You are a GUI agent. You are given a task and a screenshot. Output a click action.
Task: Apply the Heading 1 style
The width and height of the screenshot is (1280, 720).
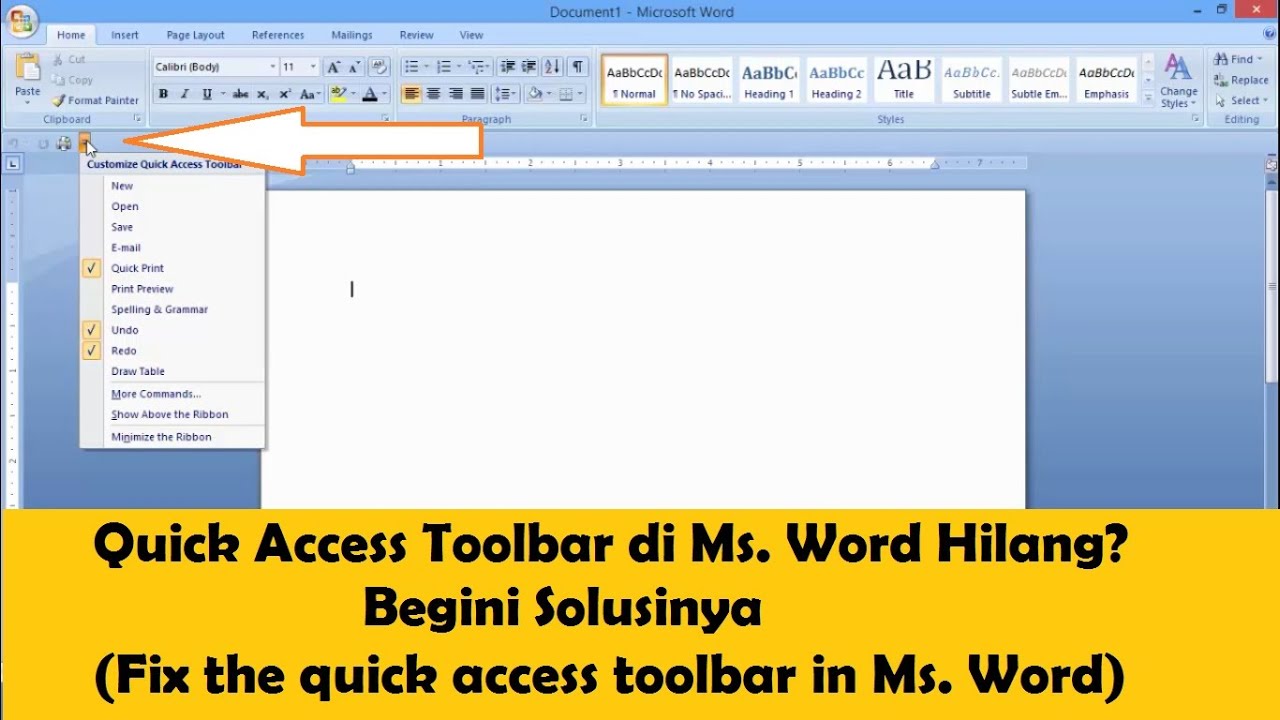(x=769, y=80)
